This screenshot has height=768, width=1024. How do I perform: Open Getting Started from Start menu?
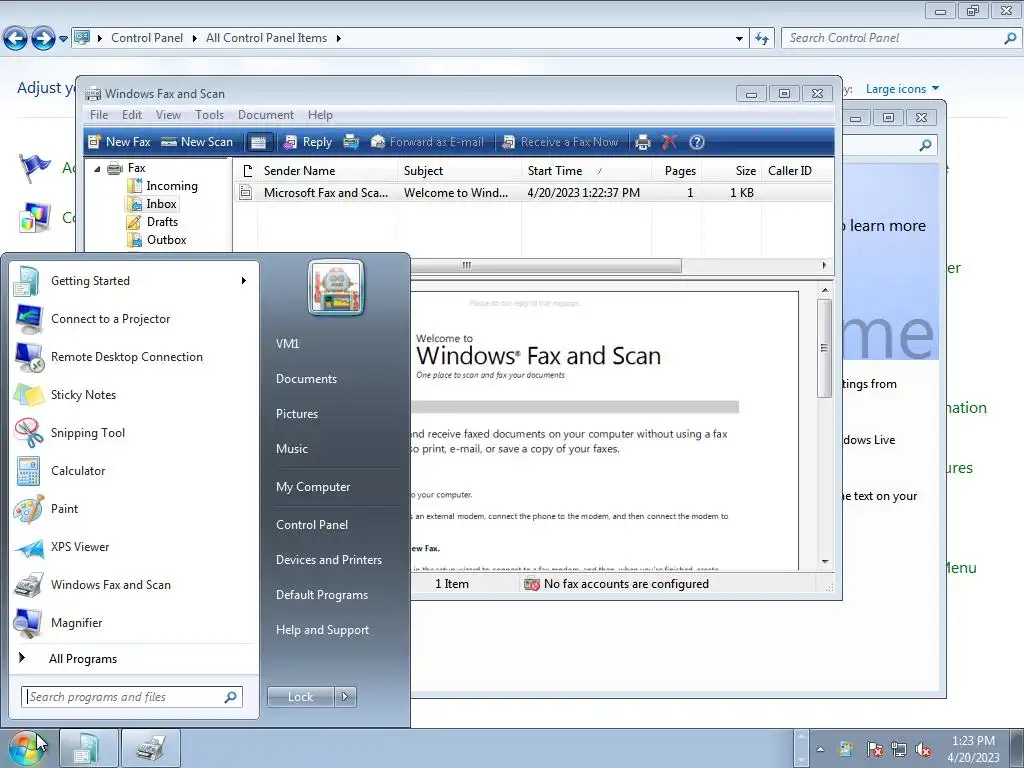(134, 281)
